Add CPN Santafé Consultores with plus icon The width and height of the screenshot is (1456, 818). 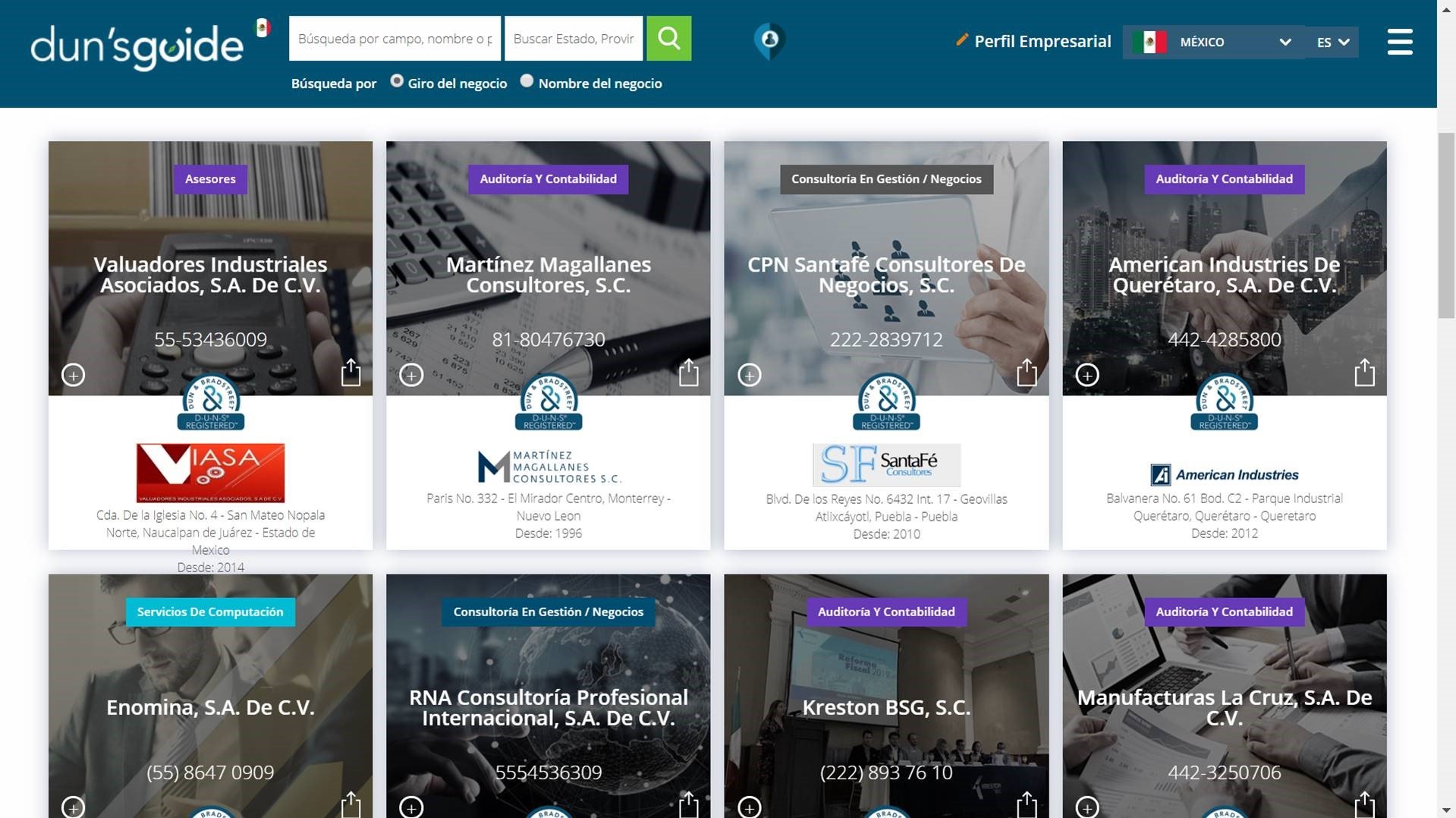pyautogui.click(x=750, y=375)
